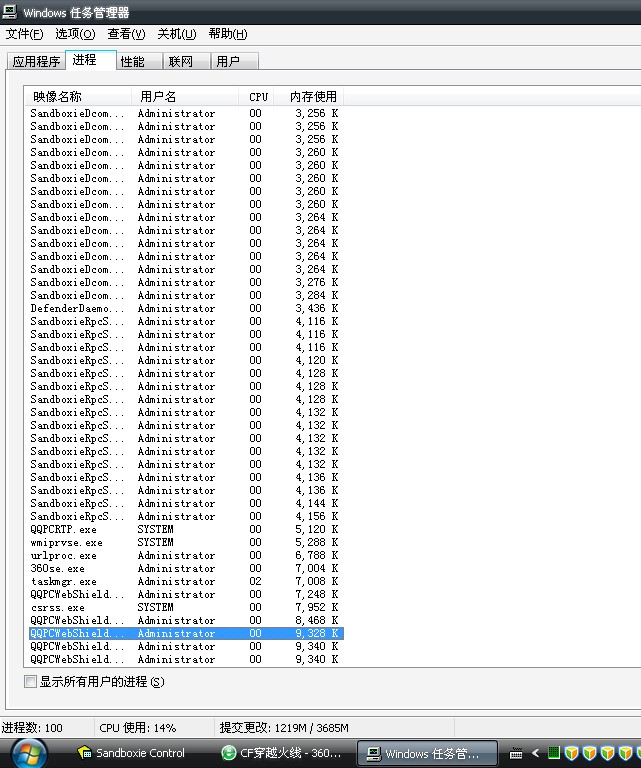The height and width of the screenshot is (768, 641).
Task: Click the 3,436 K memory value
Action: click(x=316, y=309)
